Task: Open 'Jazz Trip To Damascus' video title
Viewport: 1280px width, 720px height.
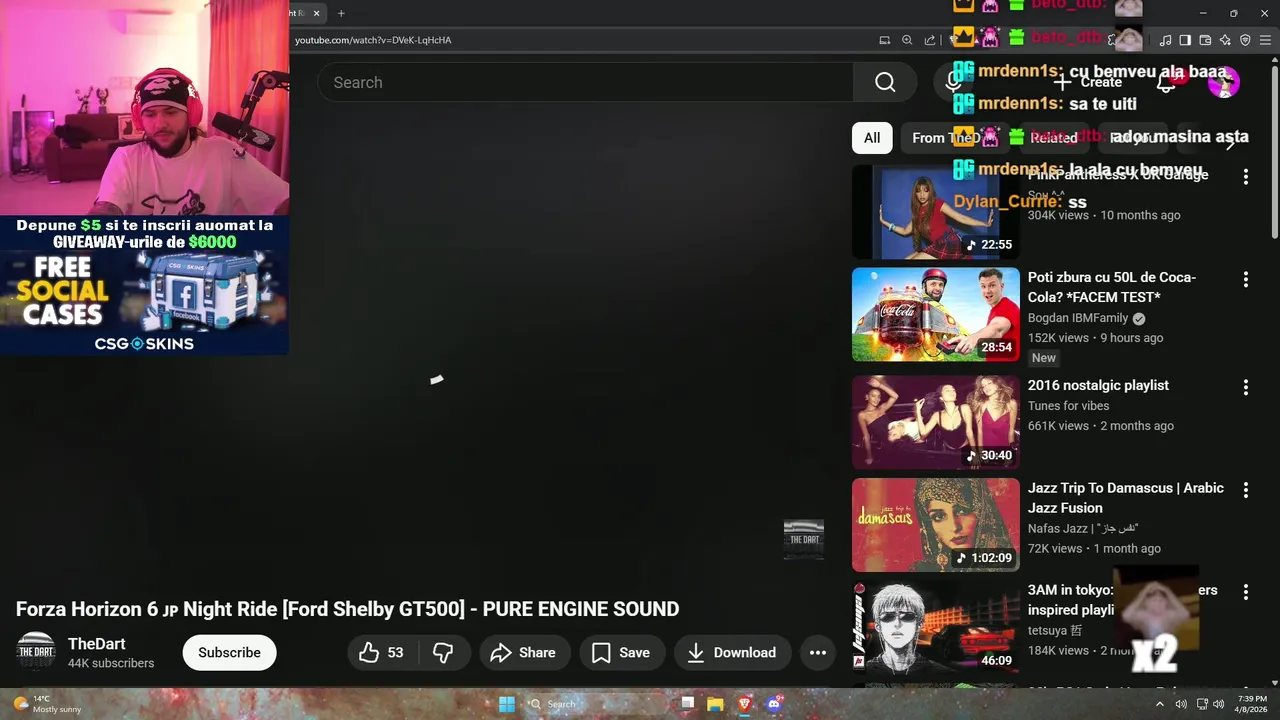Action: [1126, 498]
